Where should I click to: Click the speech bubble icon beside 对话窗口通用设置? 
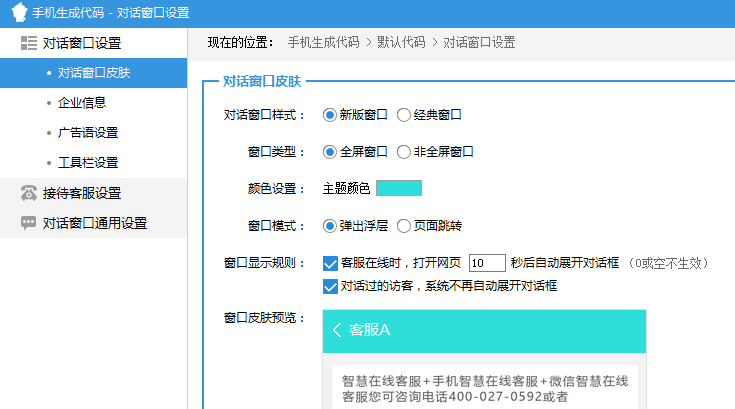(x=28, y=223)
